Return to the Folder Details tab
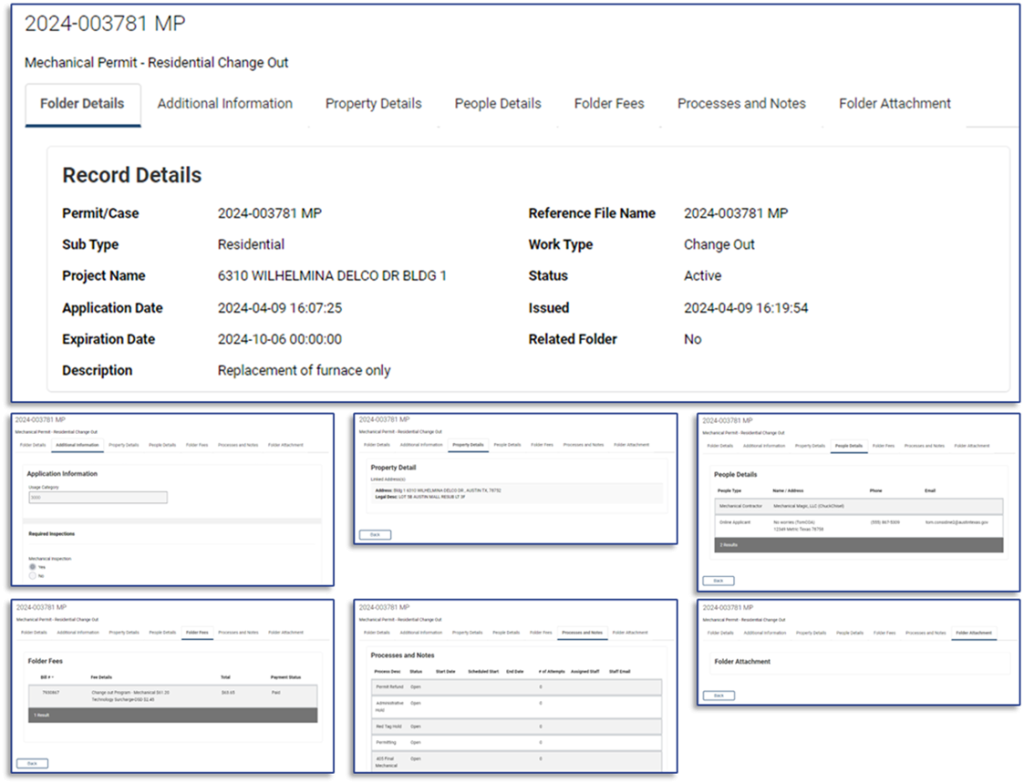Screen dimensions: 1024x784 (x=82, y=103)
